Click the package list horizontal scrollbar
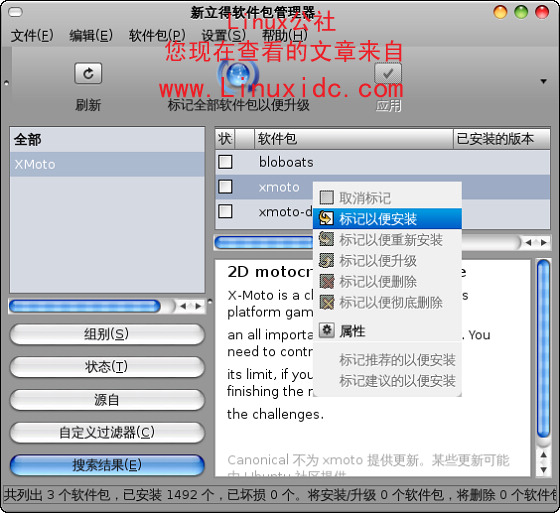 [x=264, y=243]
